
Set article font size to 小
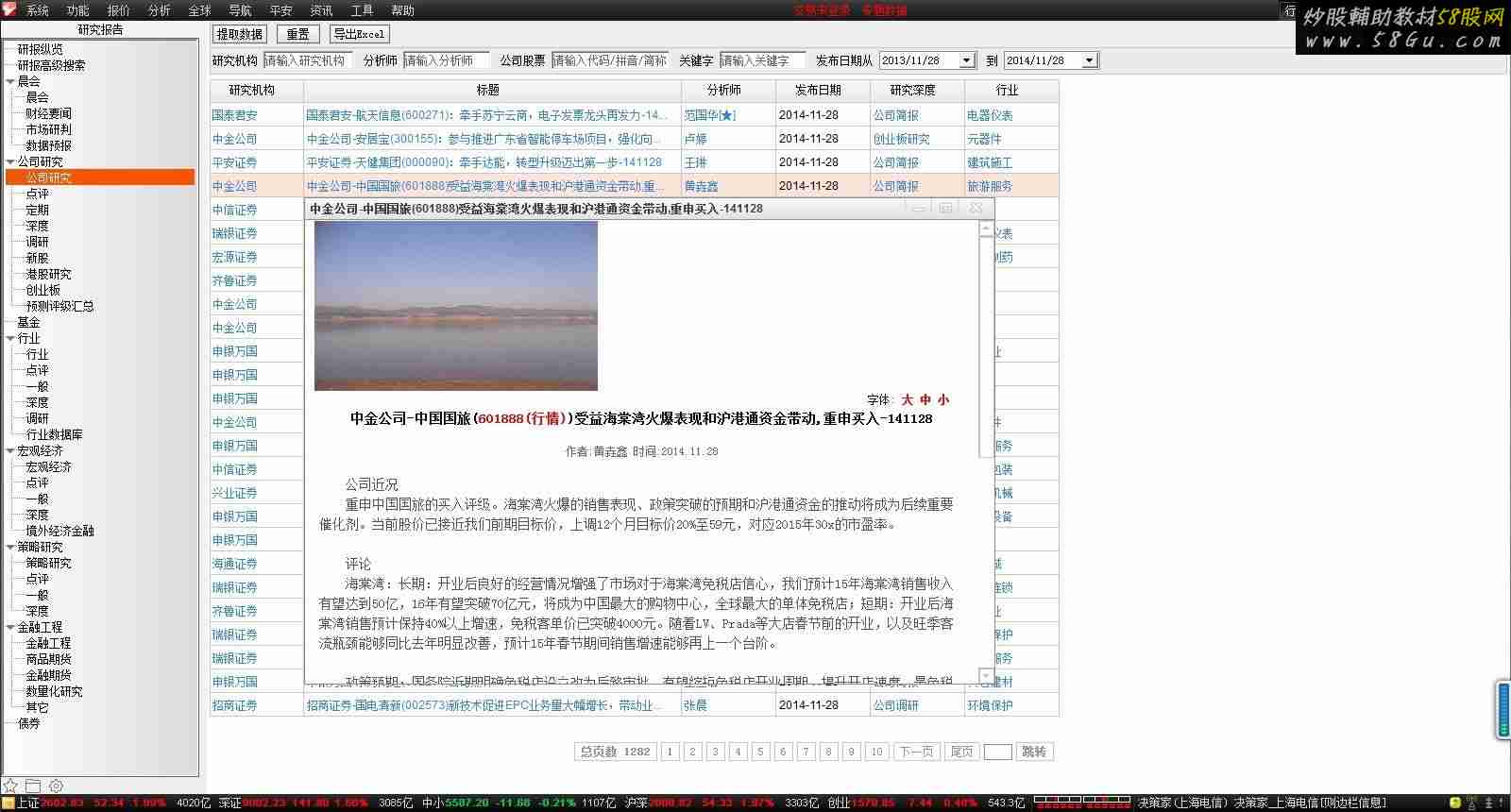point(942,399)
